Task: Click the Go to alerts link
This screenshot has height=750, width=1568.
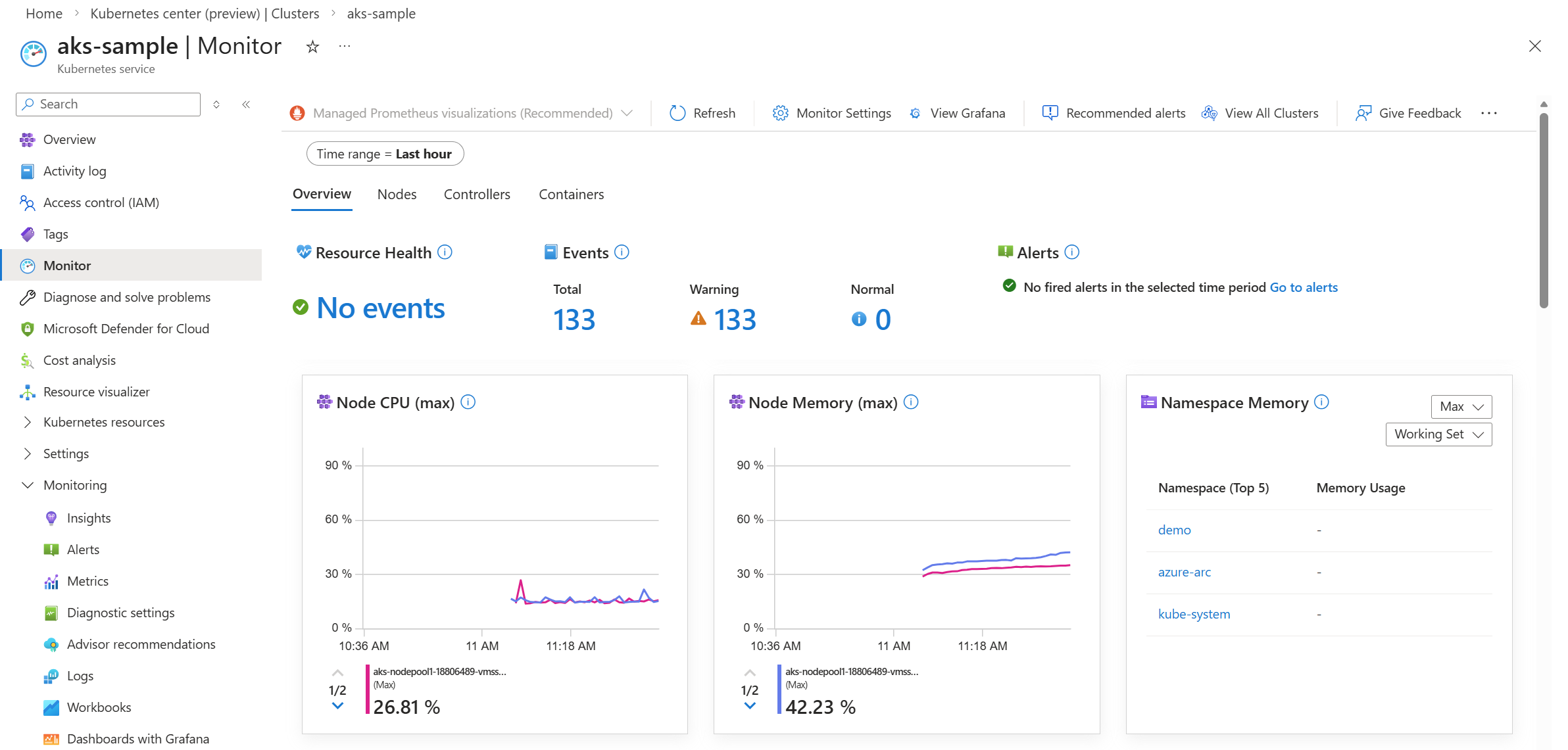Action: tap(1303, 287)
